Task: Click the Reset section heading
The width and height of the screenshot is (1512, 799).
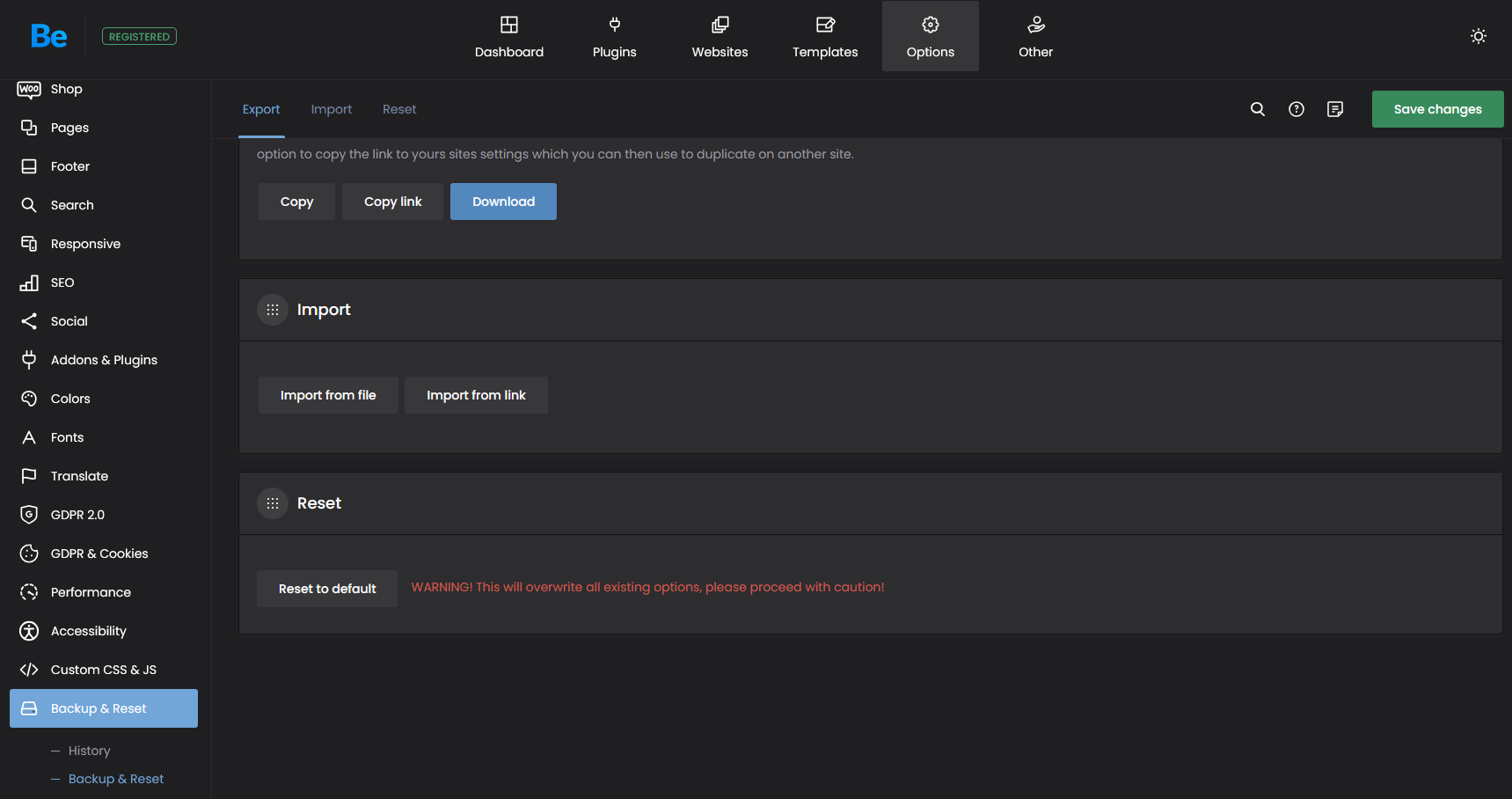Action: tap(319, 503)
